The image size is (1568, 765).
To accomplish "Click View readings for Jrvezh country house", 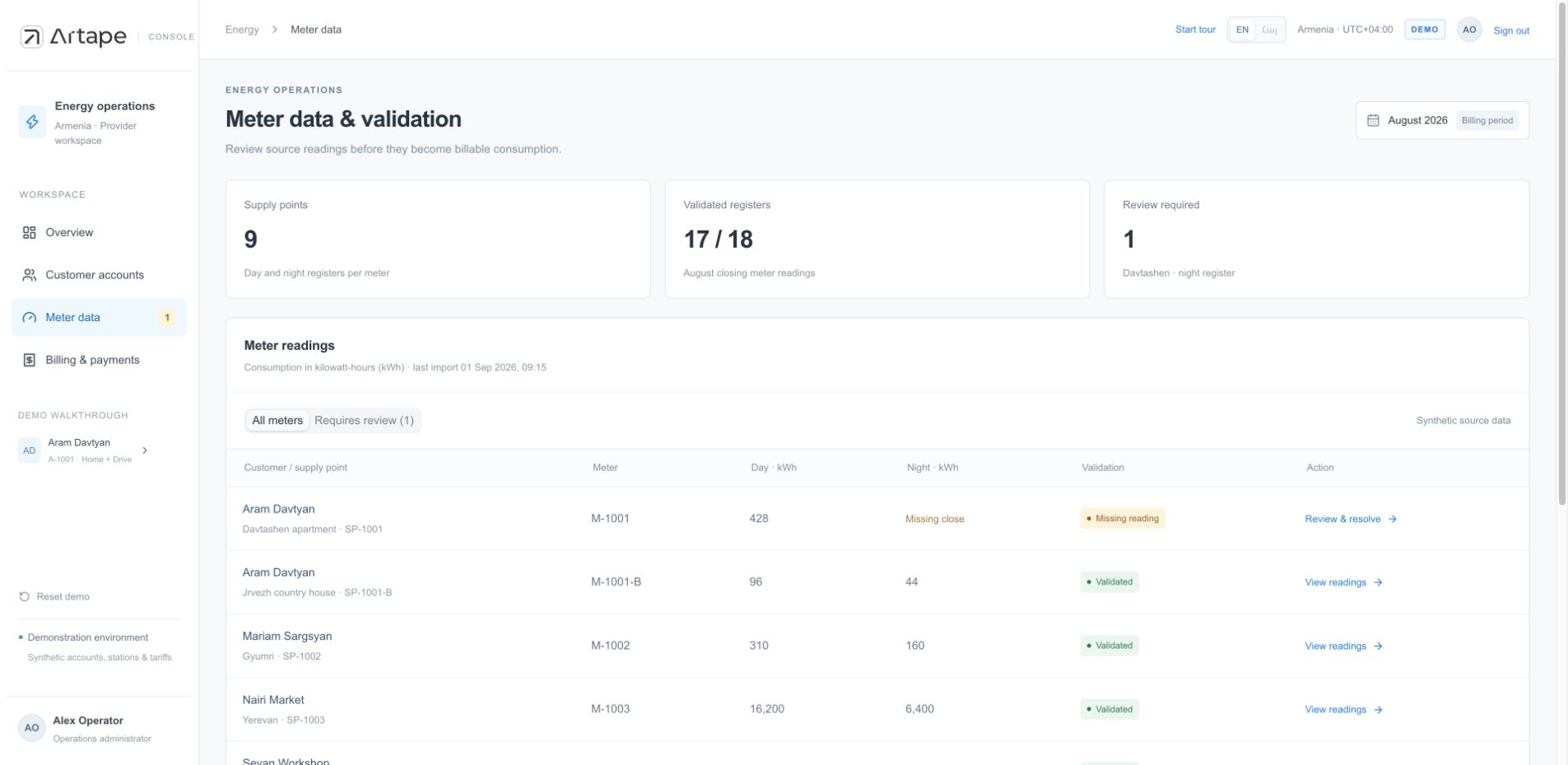I will point(1343,582).
